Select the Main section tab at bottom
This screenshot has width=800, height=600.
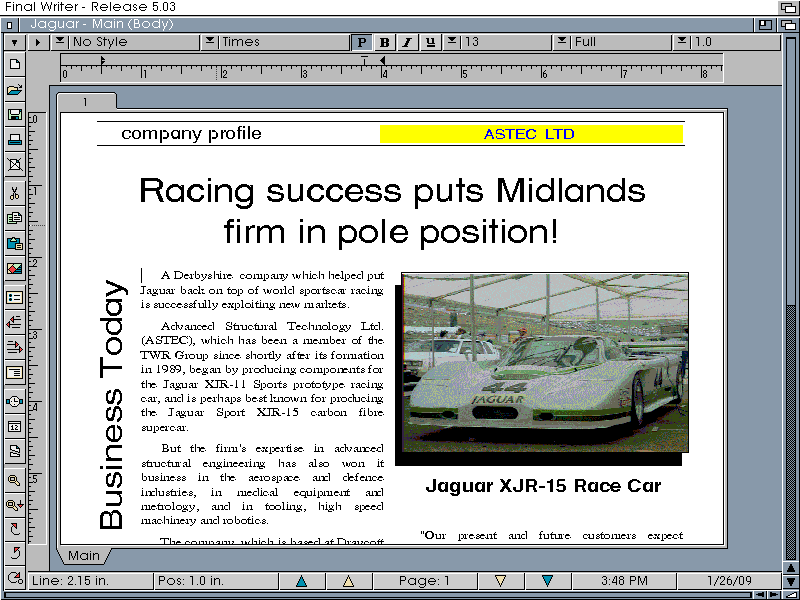tap(84, 555)
